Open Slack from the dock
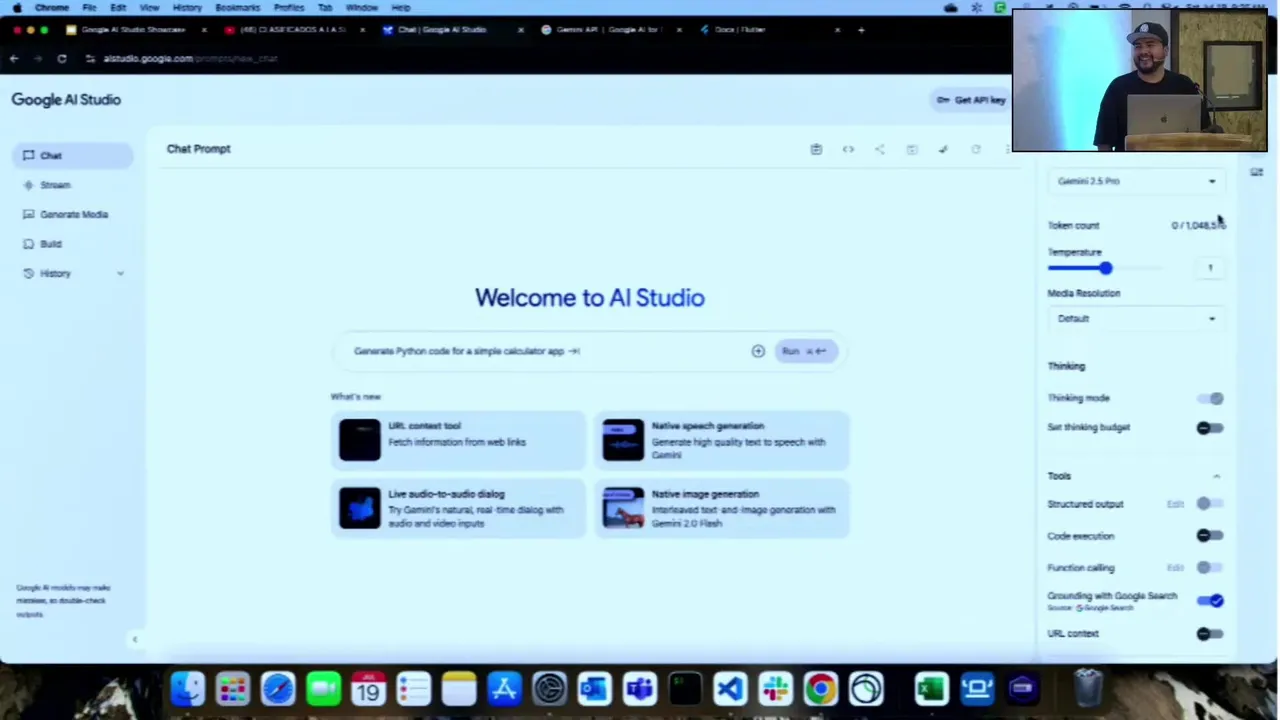The image size is (1280, 720). coord(775,689)
